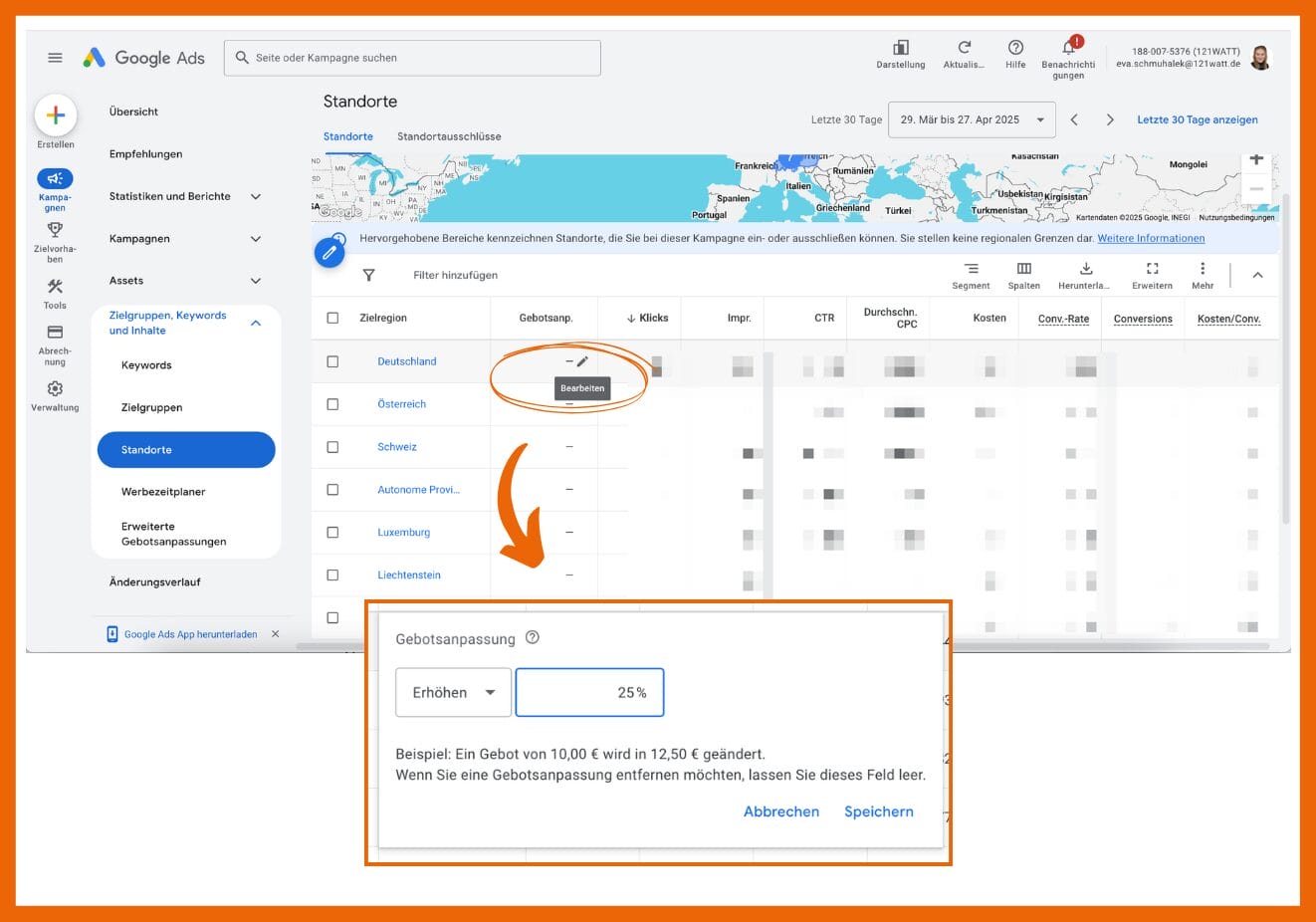
Task: Click the Speichern button
Action: [x=878, y=811]
